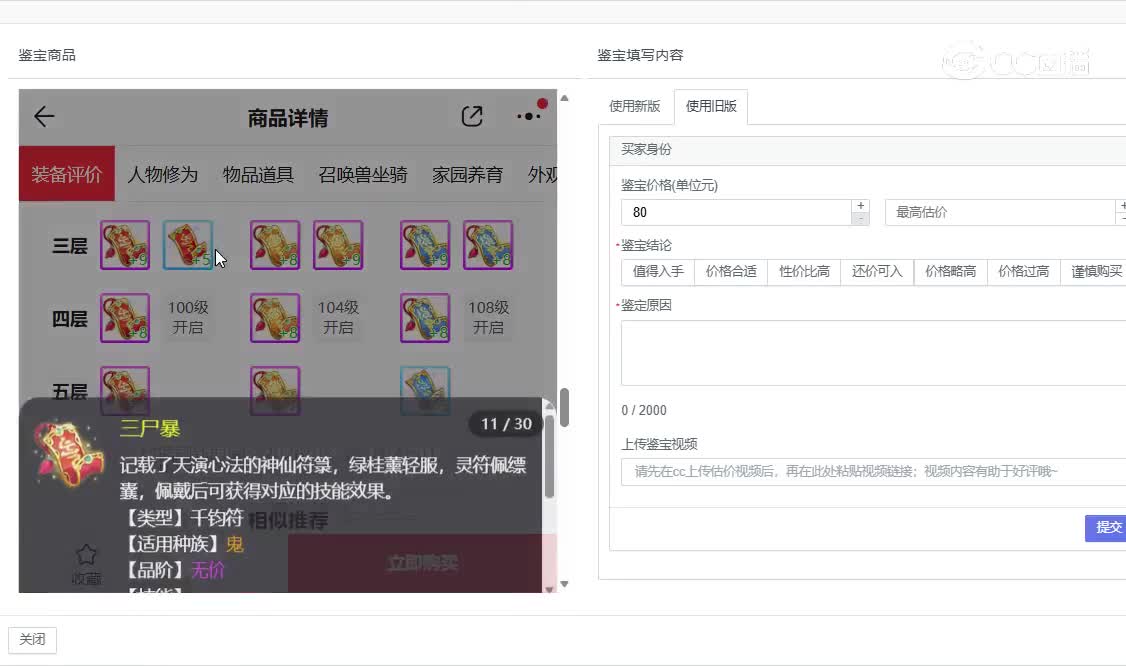This screenshot has height=666, width=1126.
Task: Click the product panel scrollbar thumb
Action: pos(564,407)
